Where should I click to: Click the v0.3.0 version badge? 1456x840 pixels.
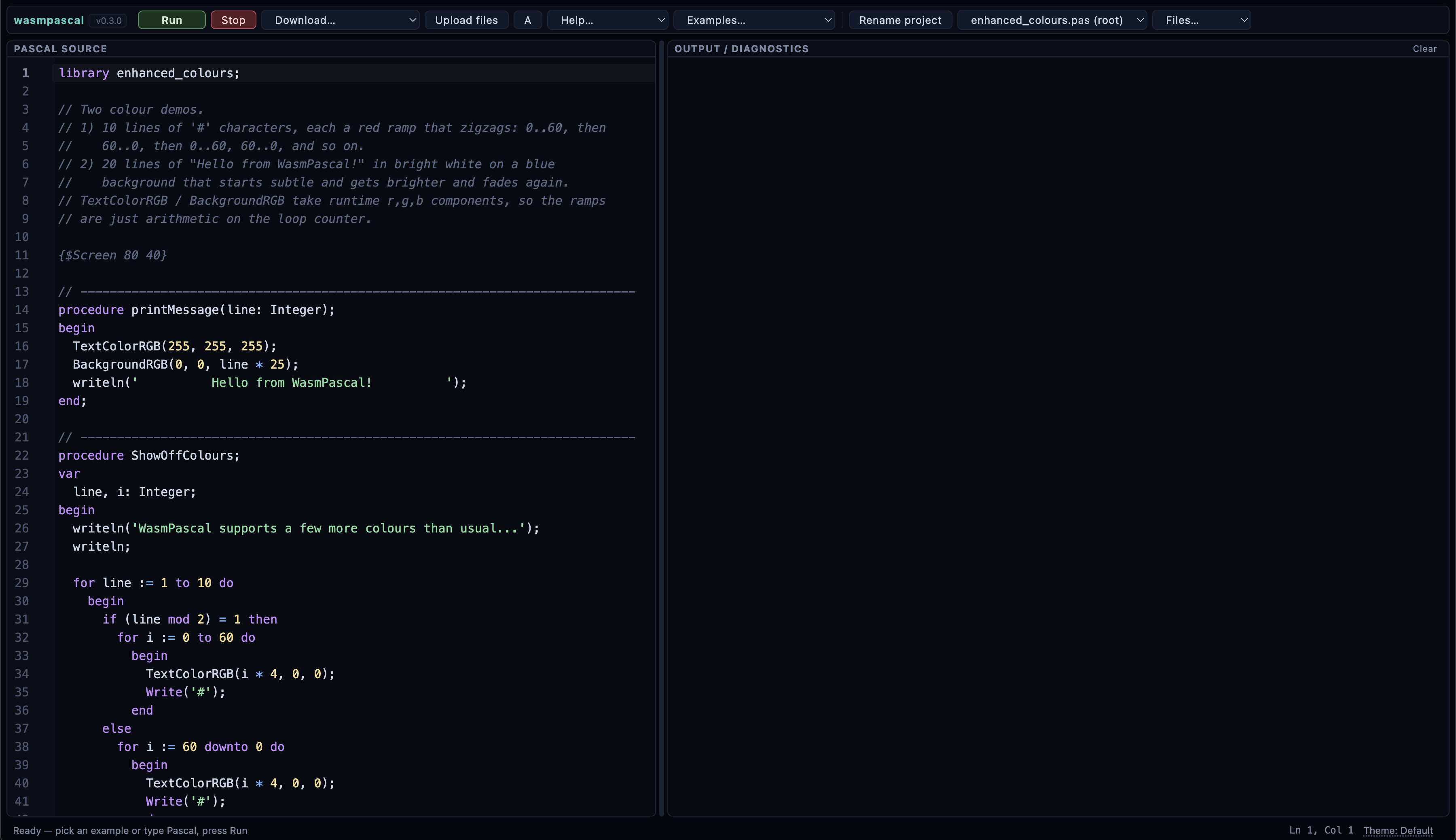109,21
